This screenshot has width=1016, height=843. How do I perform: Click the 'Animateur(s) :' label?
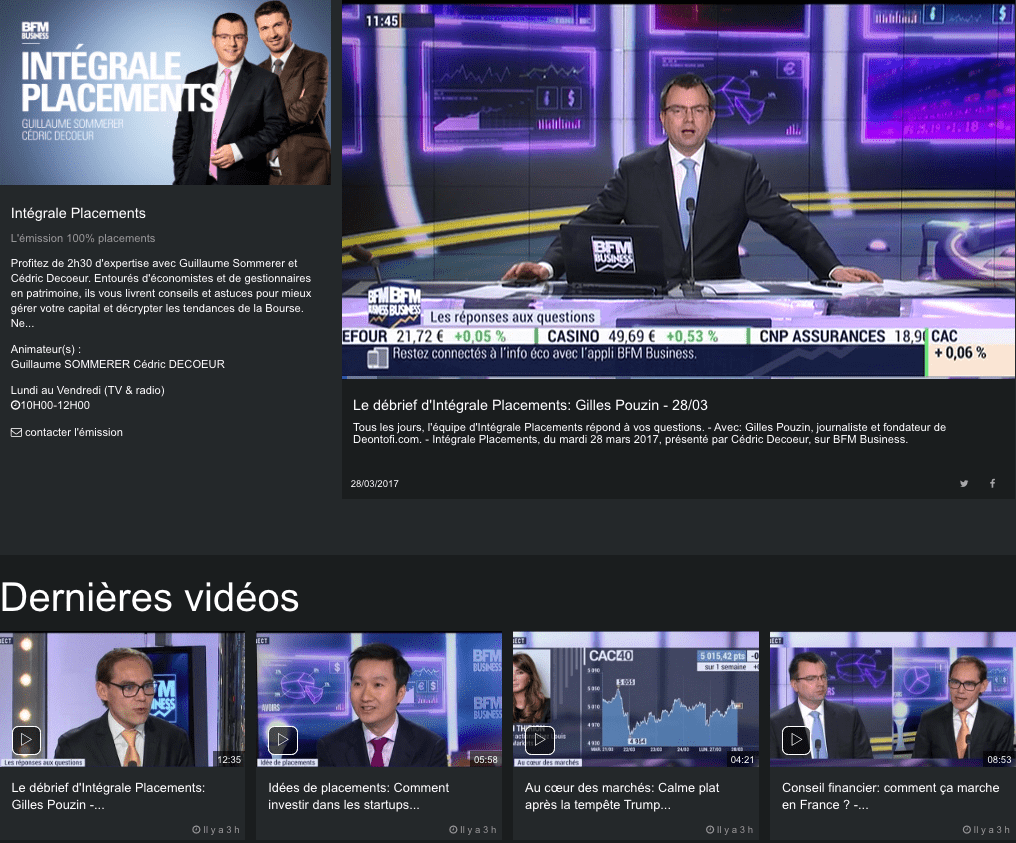46,349
